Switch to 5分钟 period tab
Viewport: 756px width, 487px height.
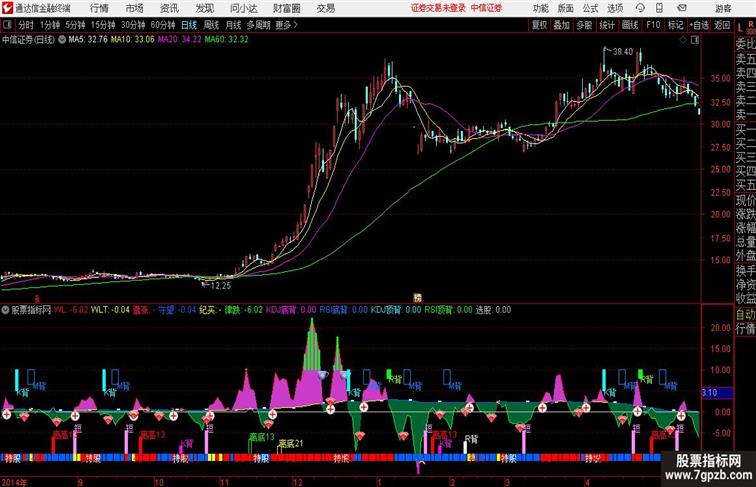point(75,25)
